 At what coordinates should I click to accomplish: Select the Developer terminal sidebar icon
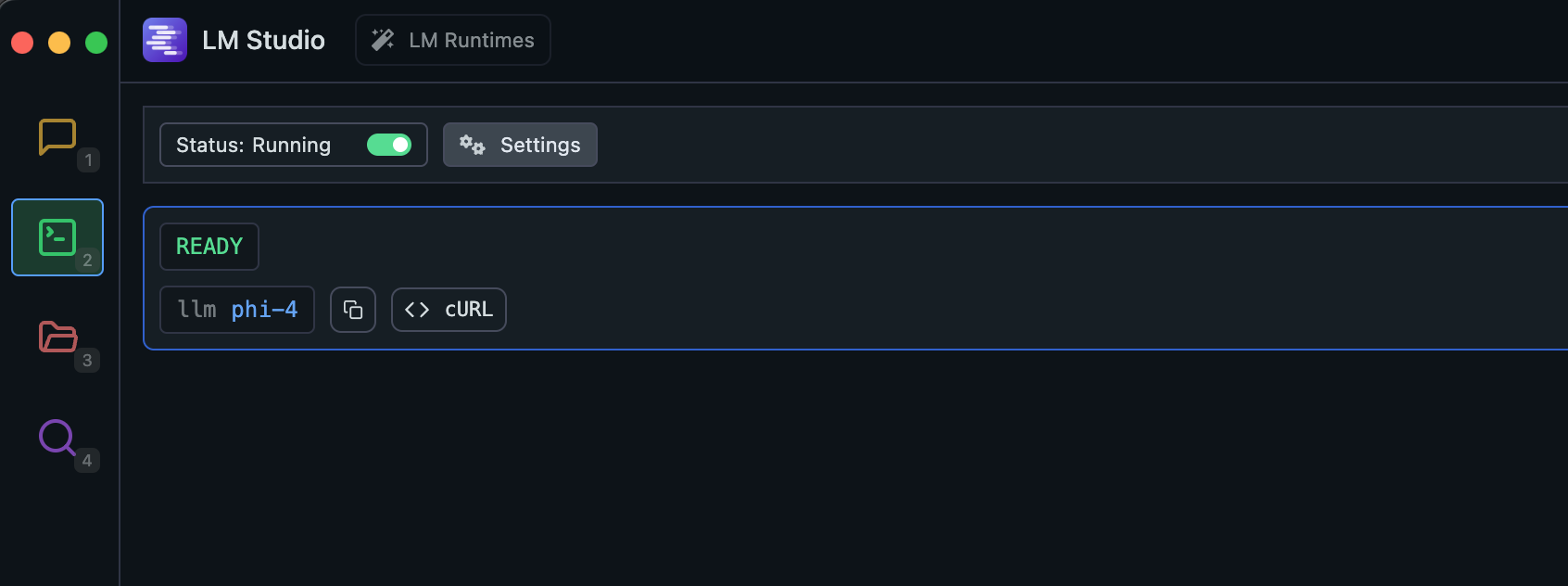click(x=57, y=237)
